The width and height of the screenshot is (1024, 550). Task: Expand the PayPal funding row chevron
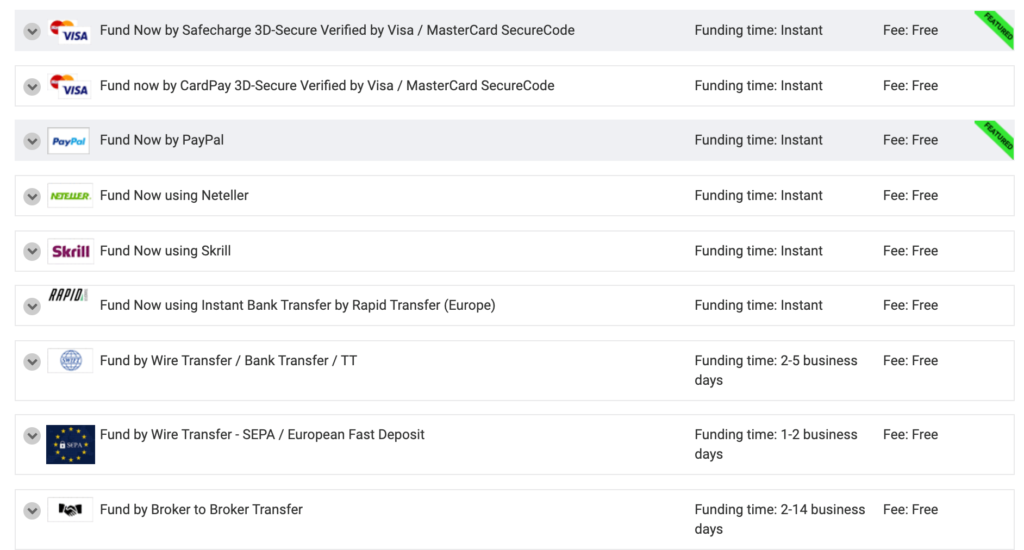(x=32, y=141)
